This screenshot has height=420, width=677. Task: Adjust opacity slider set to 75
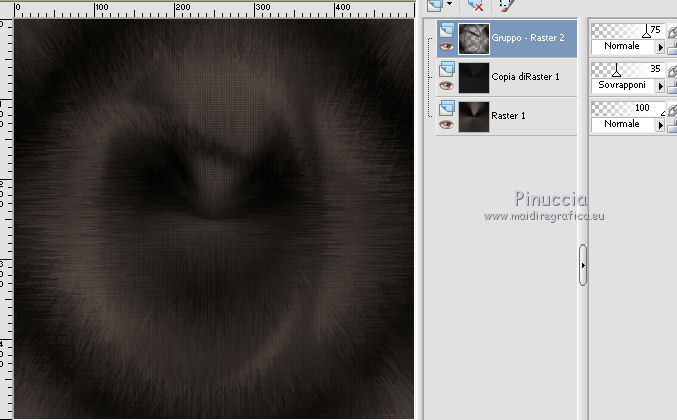pos(628,31)
